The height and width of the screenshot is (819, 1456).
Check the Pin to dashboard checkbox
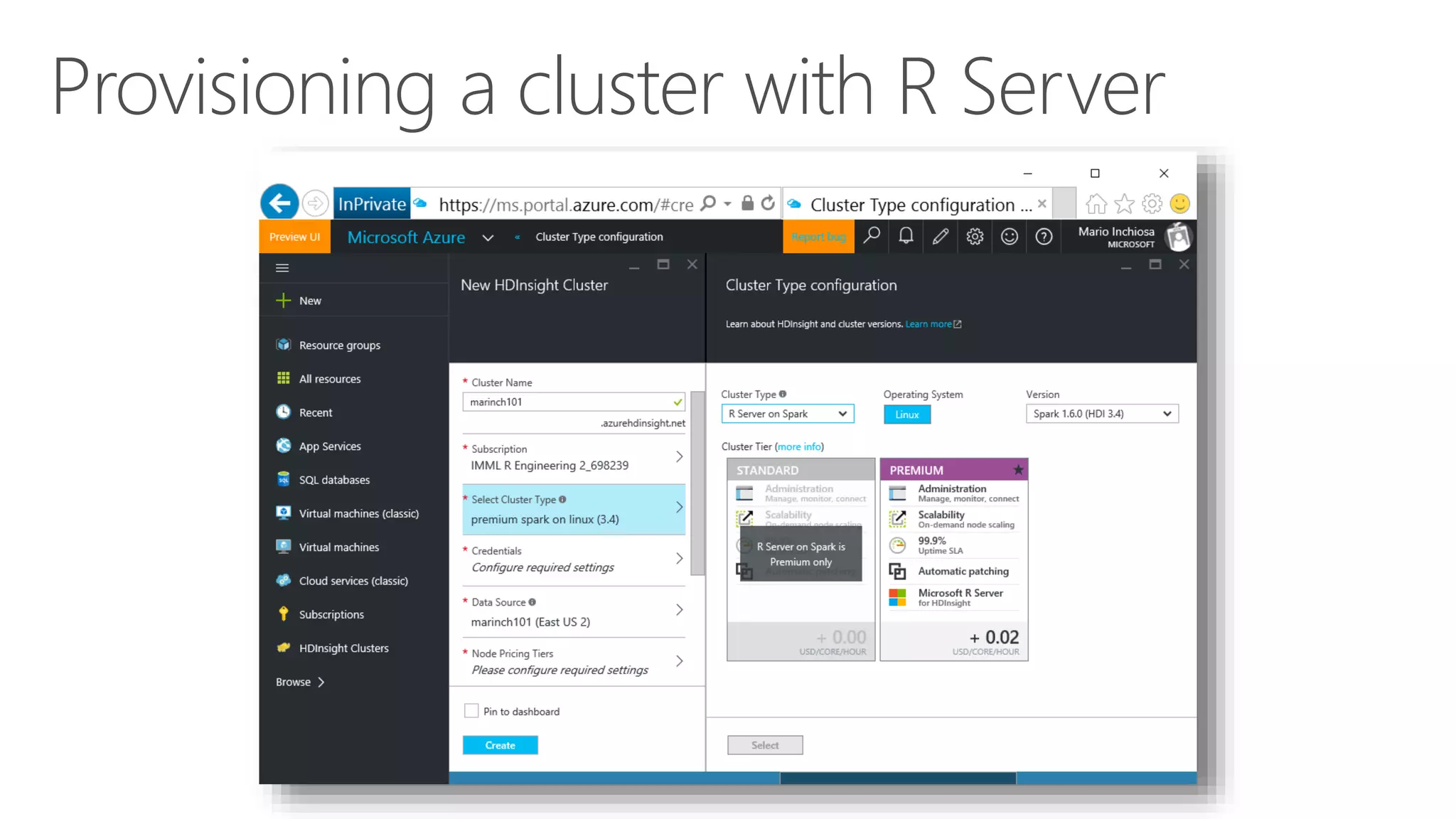pos(471,711)
